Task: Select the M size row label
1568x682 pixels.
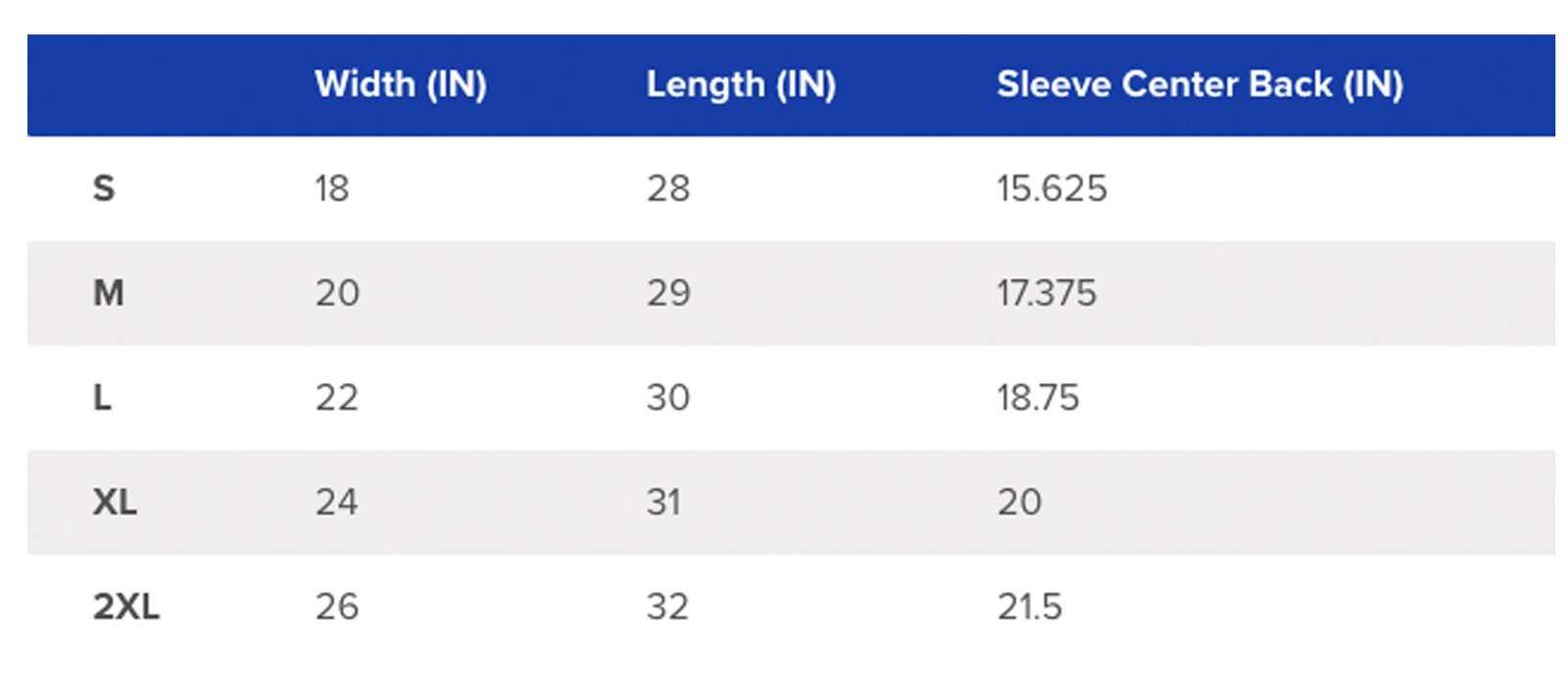Action: pyautogui.click(x=108, y=293)
